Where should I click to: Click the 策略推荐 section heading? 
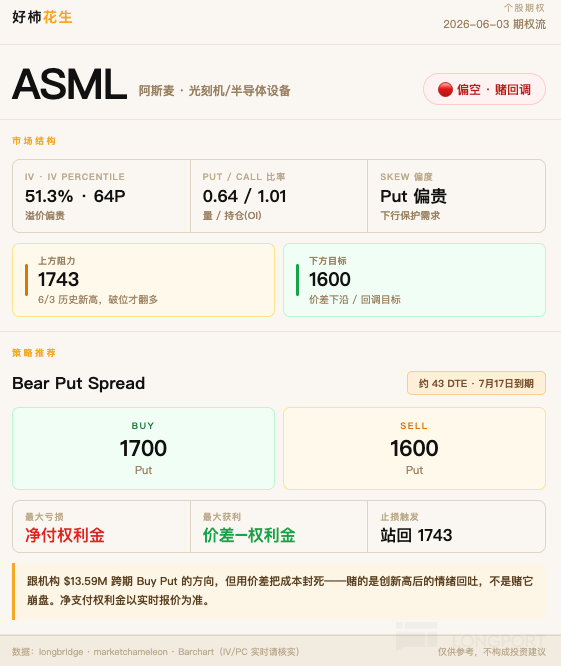[x=34, y=353]
